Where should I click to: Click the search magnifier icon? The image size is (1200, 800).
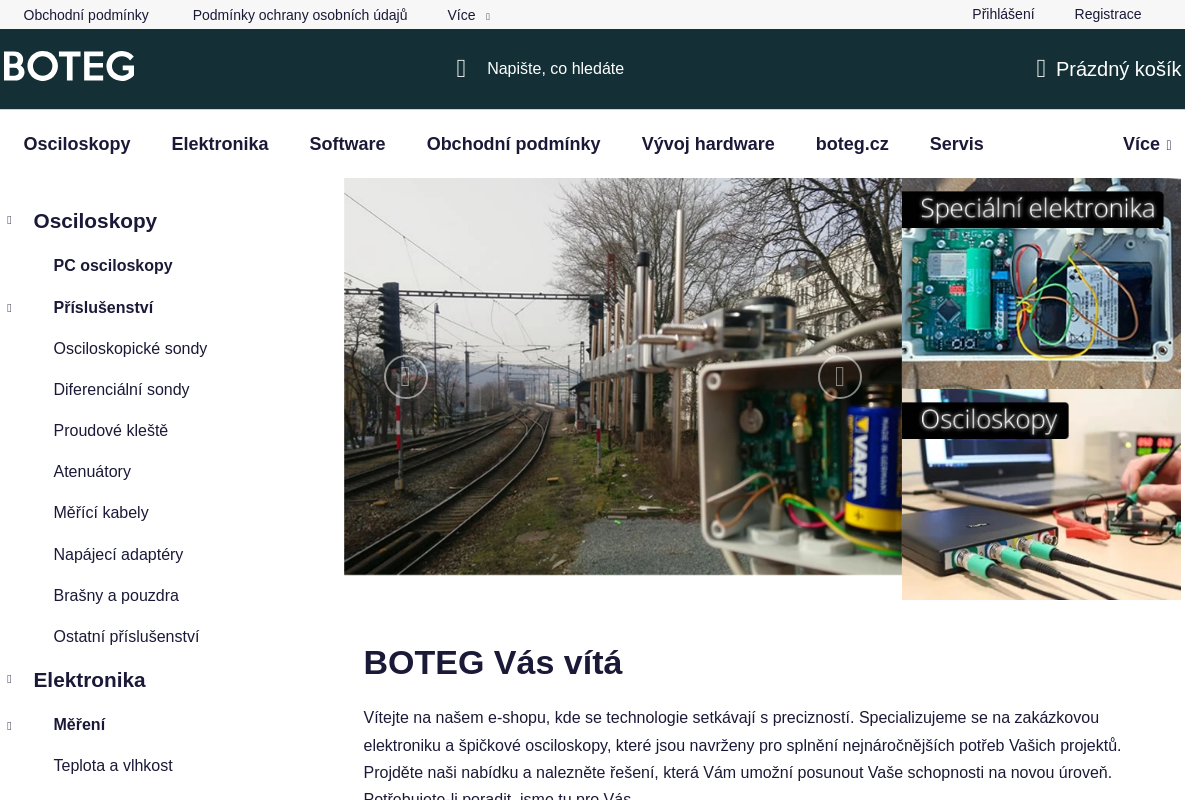click(x=461, y=69)
